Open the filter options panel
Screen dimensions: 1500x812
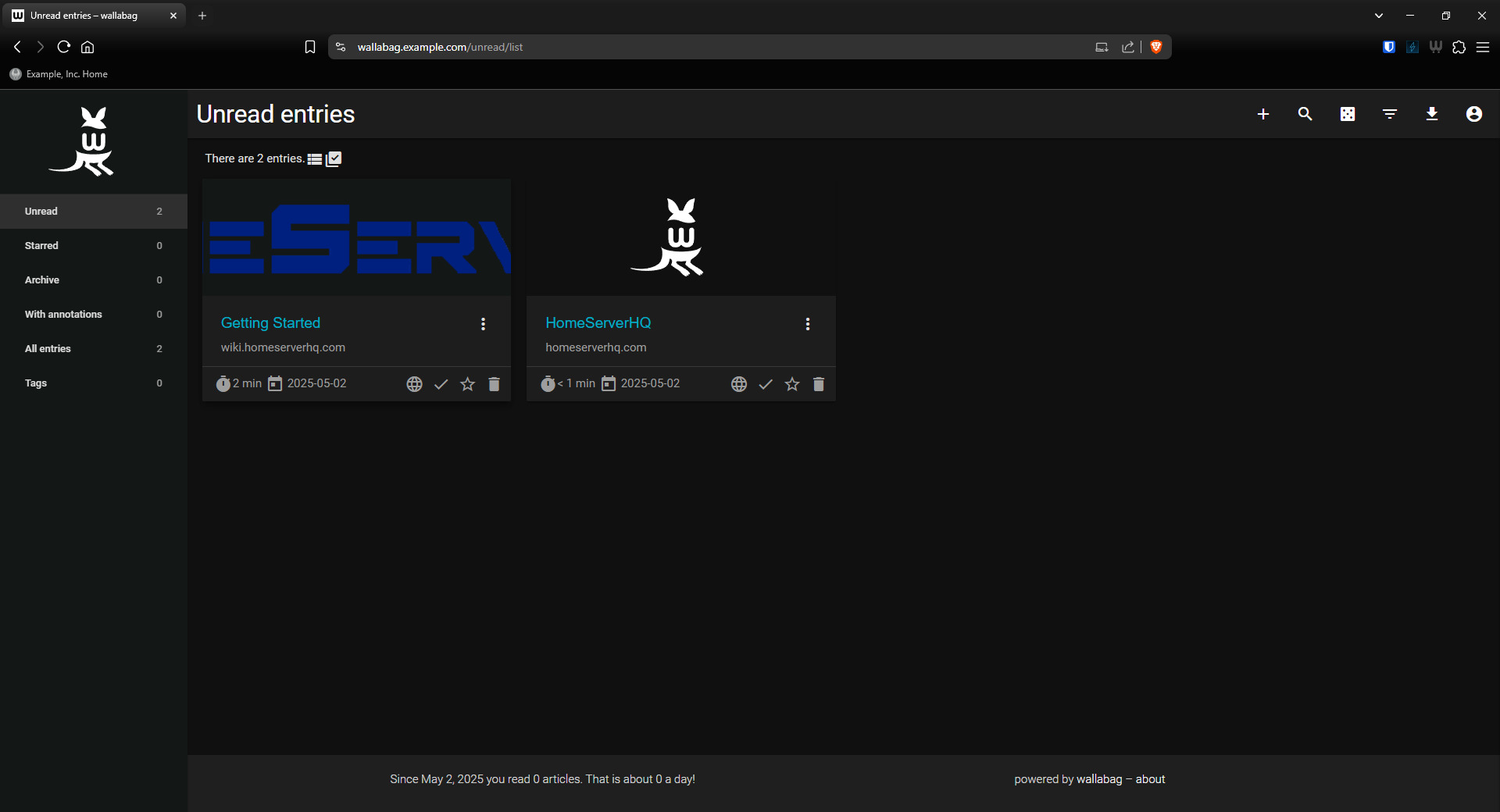[x=1390, y=114]
